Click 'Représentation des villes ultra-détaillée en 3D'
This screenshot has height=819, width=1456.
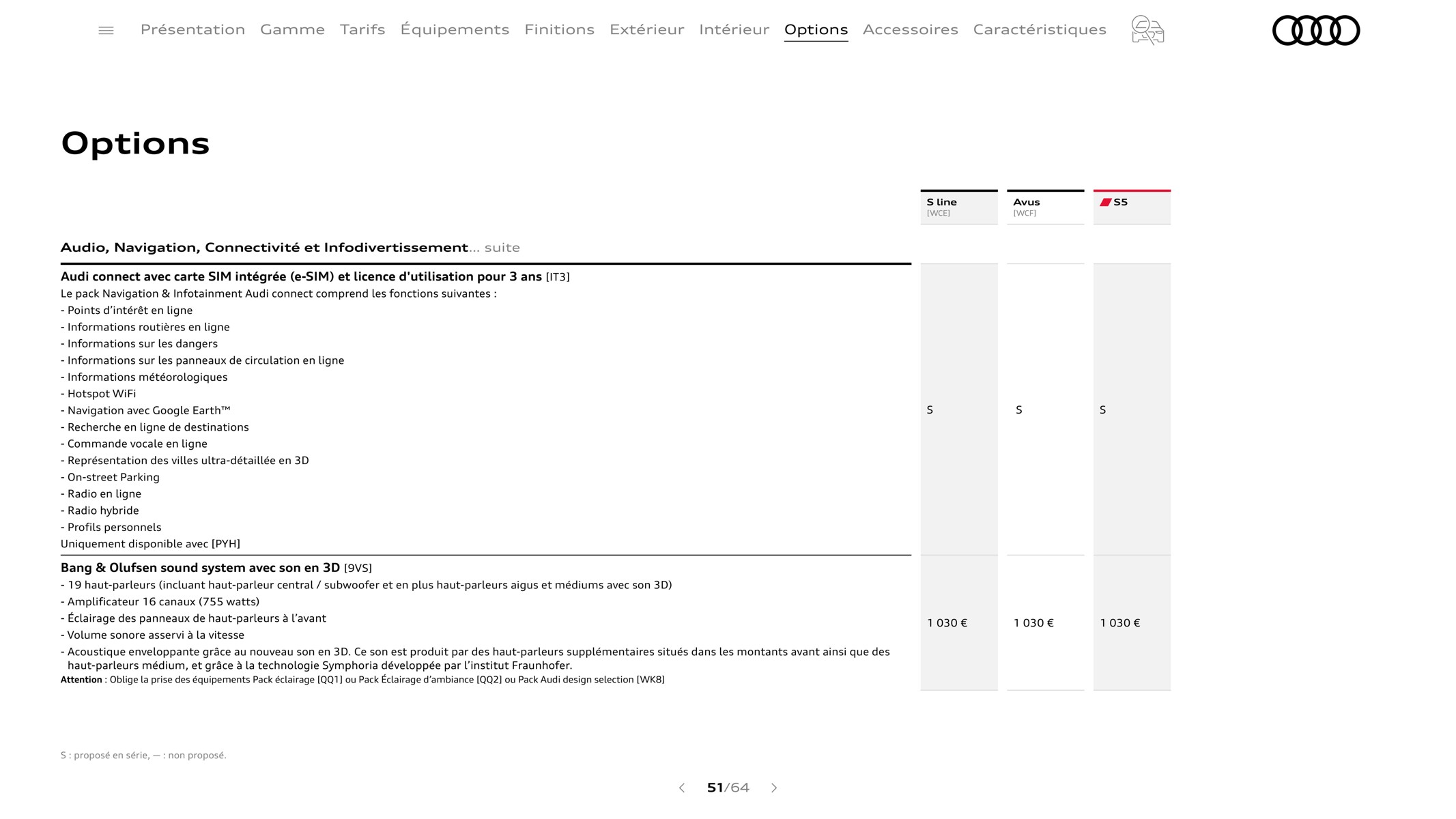point(185,461)
